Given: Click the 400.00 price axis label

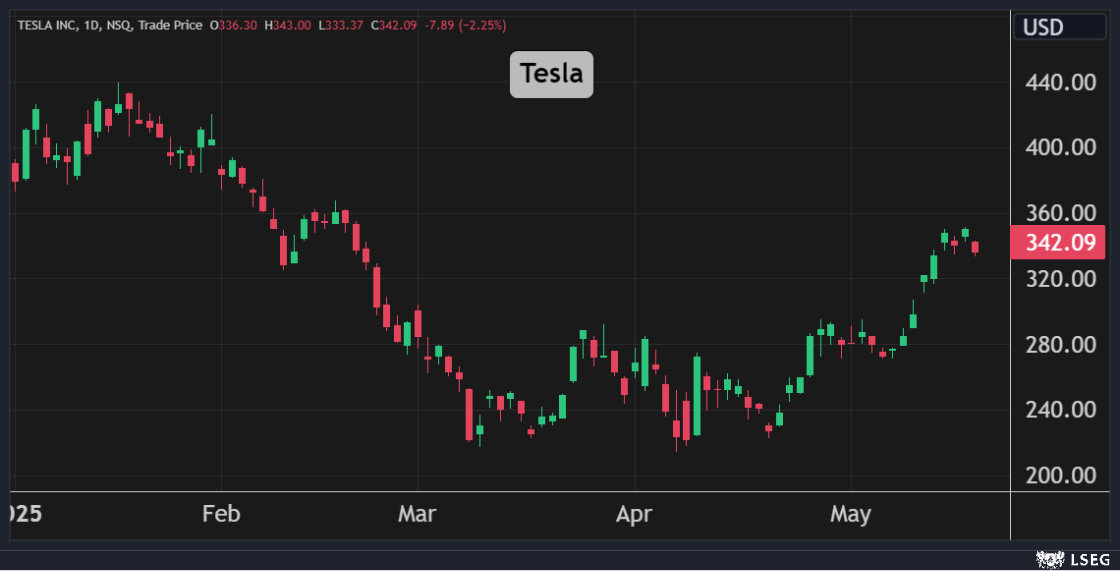Looking at the screenshot, I should [1061, 147].
